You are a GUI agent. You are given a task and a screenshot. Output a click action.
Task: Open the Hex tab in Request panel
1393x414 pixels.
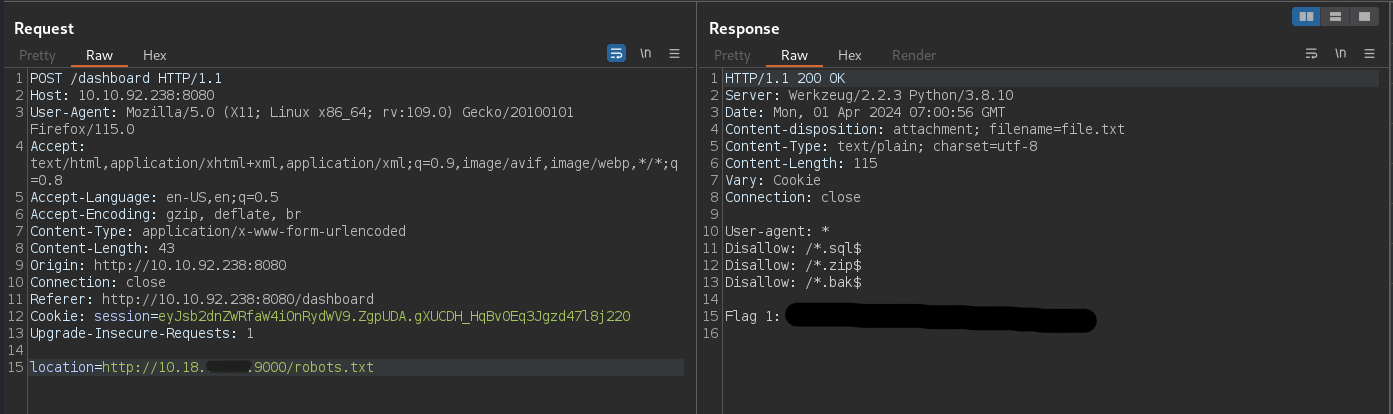(155, 56)
